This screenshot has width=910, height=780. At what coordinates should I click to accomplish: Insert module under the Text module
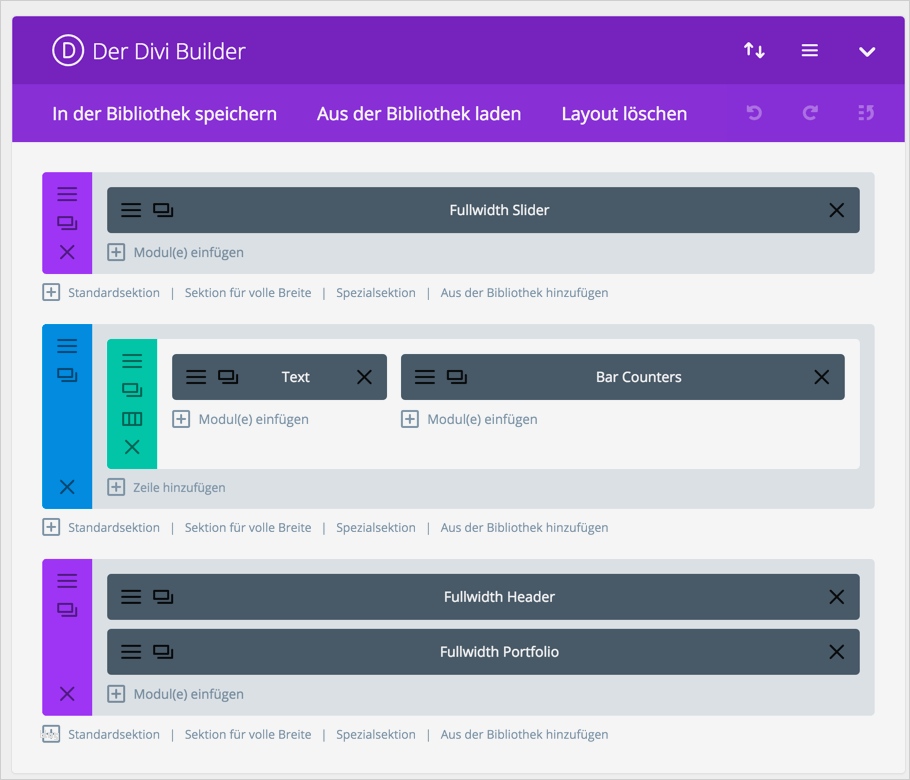click(x=241, y=419)
